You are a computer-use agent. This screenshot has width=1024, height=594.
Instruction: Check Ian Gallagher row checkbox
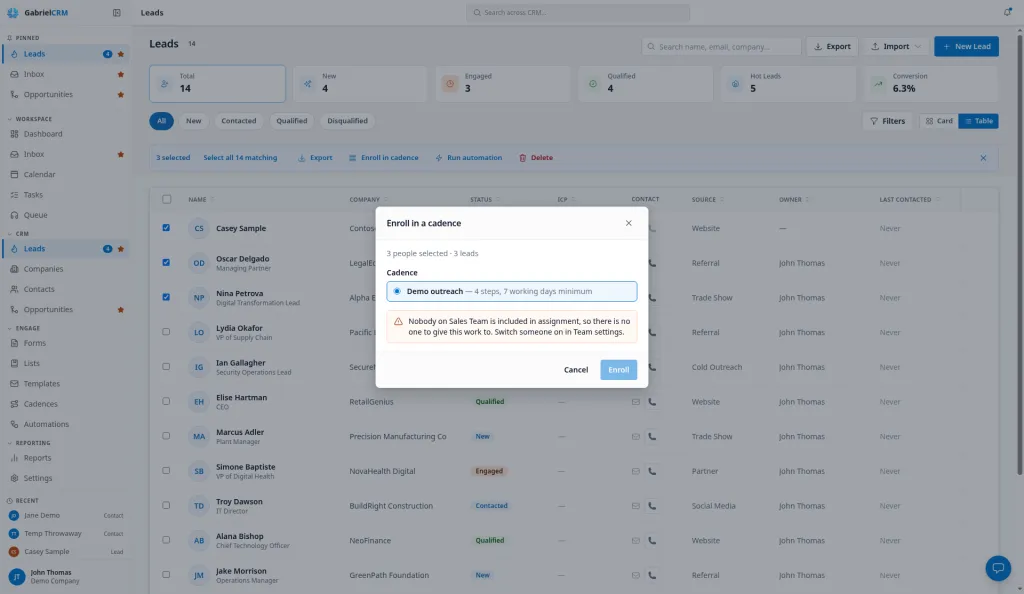(166, 366)
